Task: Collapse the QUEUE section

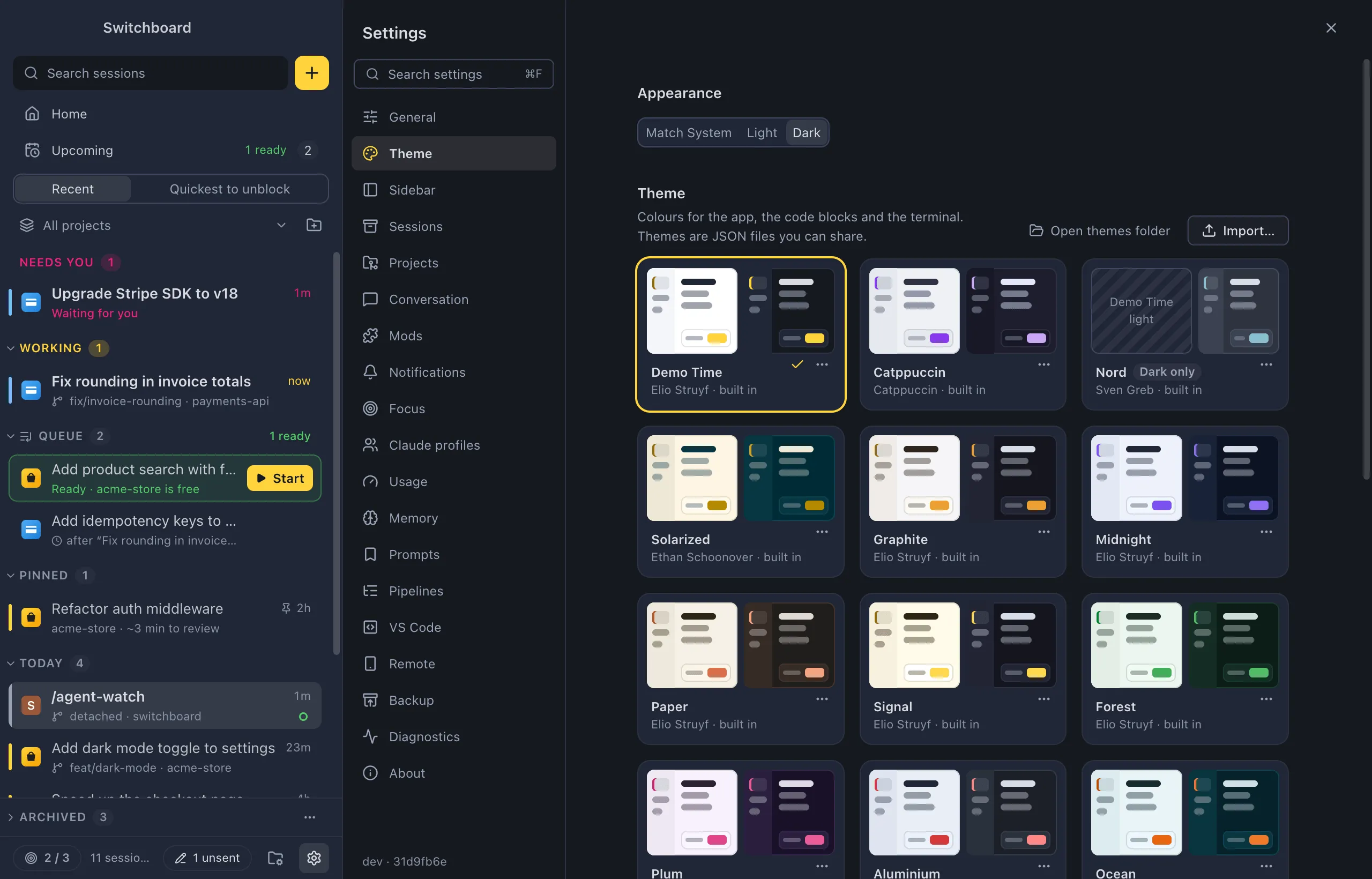Action: point(10,436)
